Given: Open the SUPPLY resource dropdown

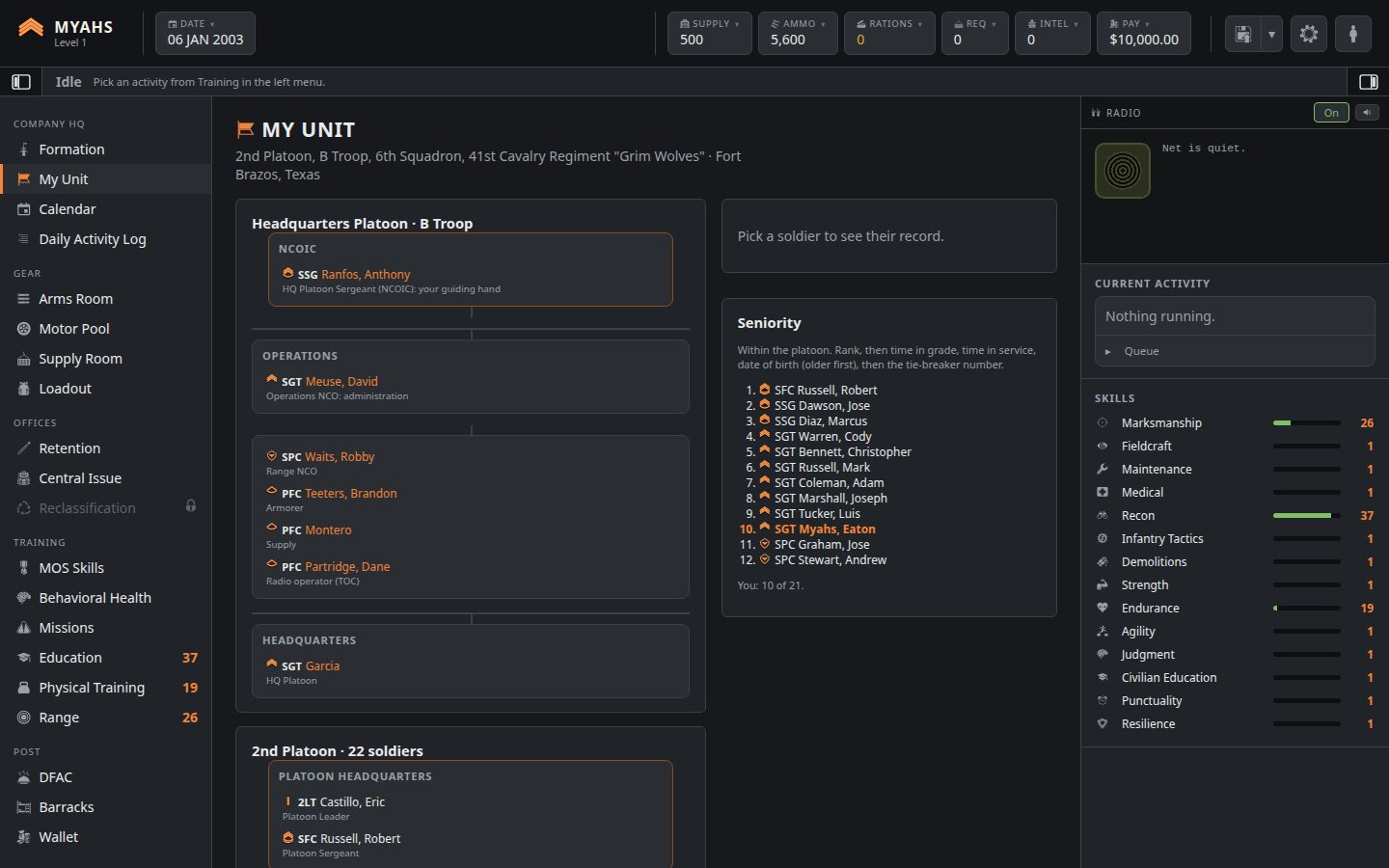Looking at the screenshot, I should 710,33.
